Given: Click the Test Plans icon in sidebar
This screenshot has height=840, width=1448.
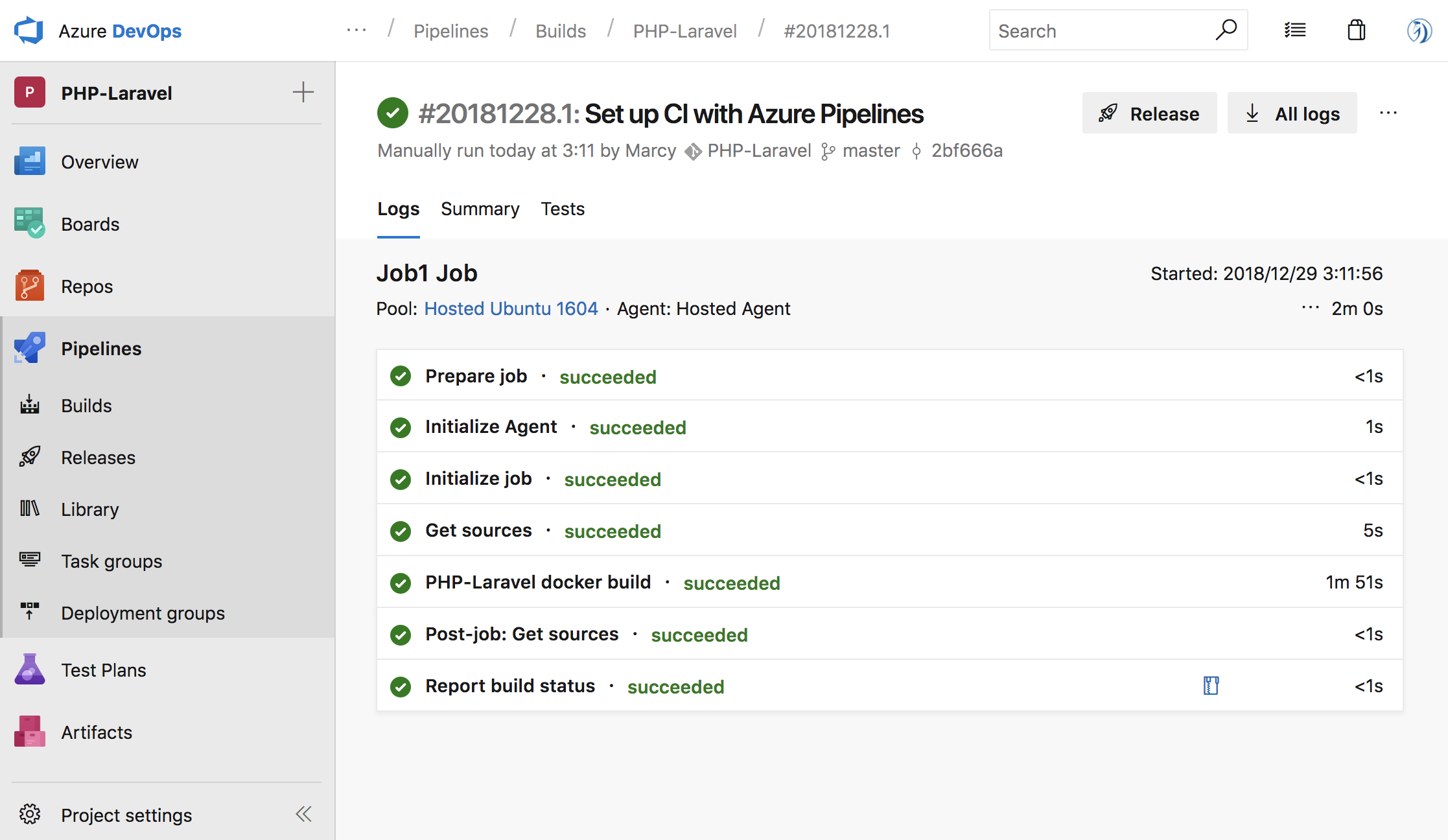Looking at the screenshot, I should click(x=30, y=669).
